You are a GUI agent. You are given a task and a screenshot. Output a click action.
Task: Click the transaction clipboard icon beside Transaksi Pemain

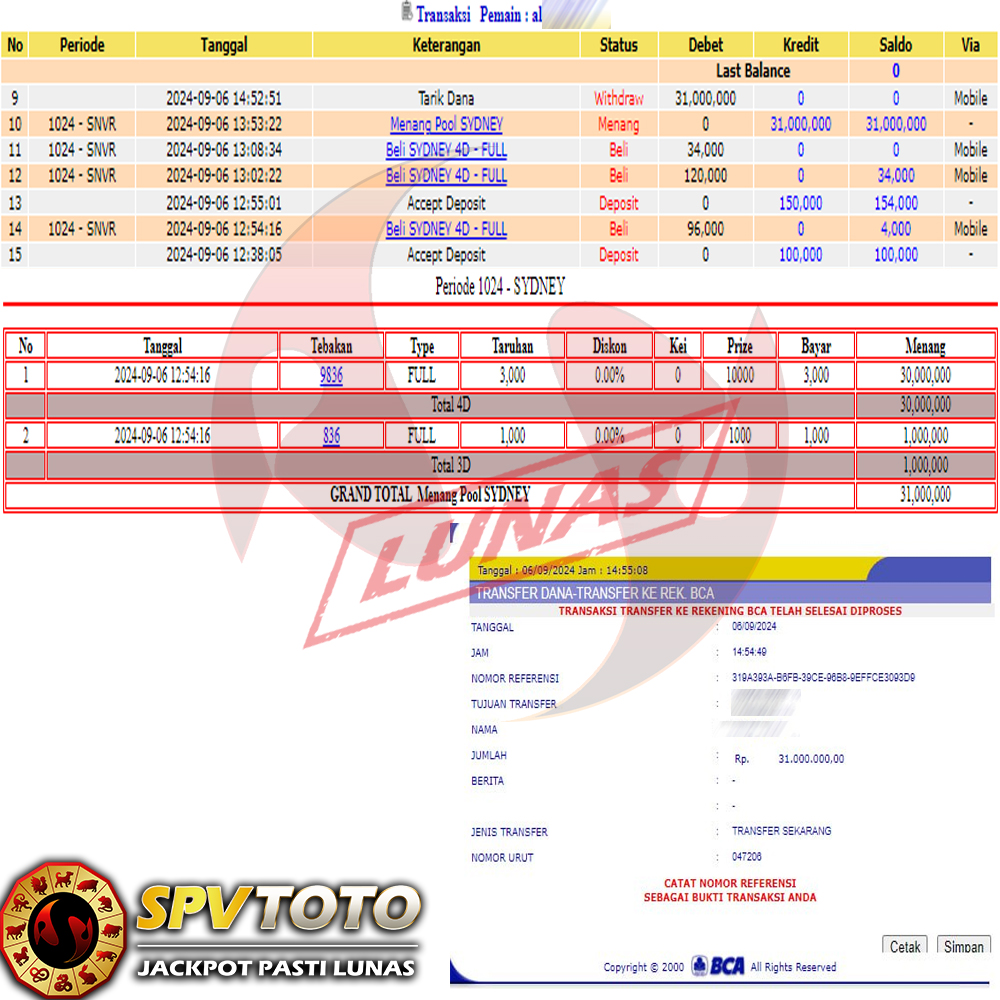pos(406,12)
